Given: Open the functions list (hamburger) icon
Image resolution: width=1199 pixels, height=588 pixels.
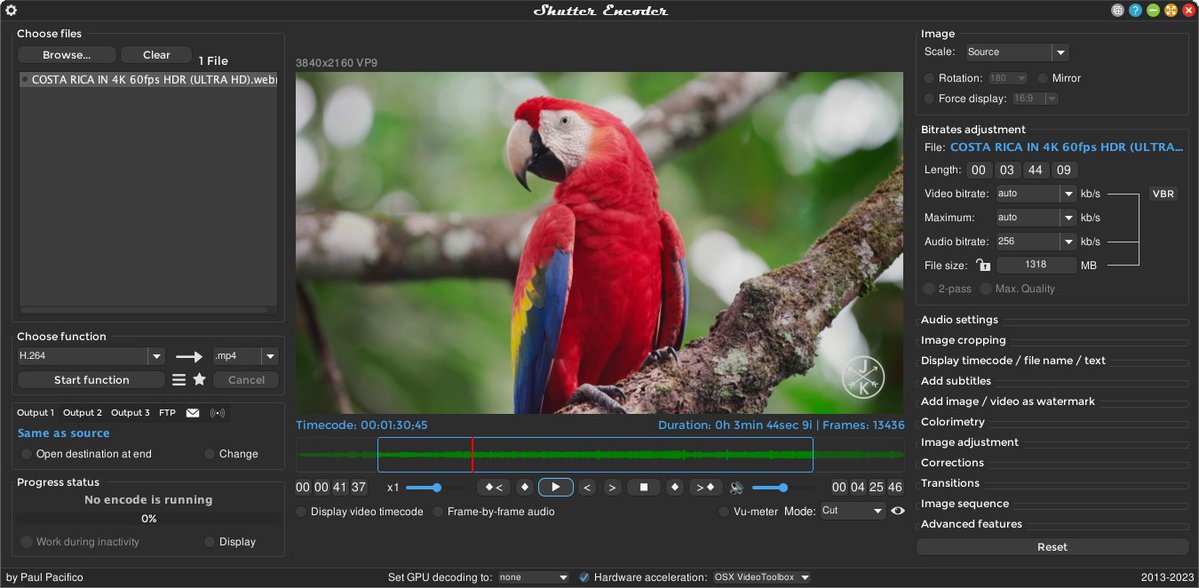Looking at the screenshot, I should pos(178,379).
